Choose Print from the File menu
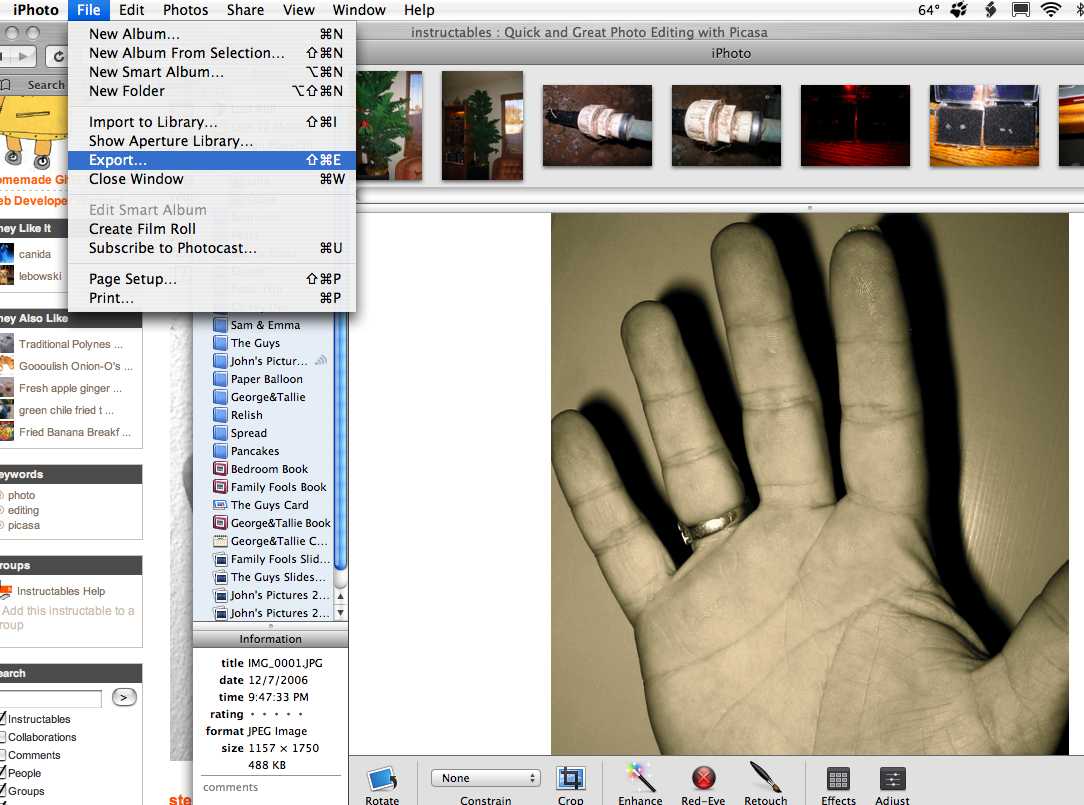Screen dimensions: 1084x805 (212, 298)
